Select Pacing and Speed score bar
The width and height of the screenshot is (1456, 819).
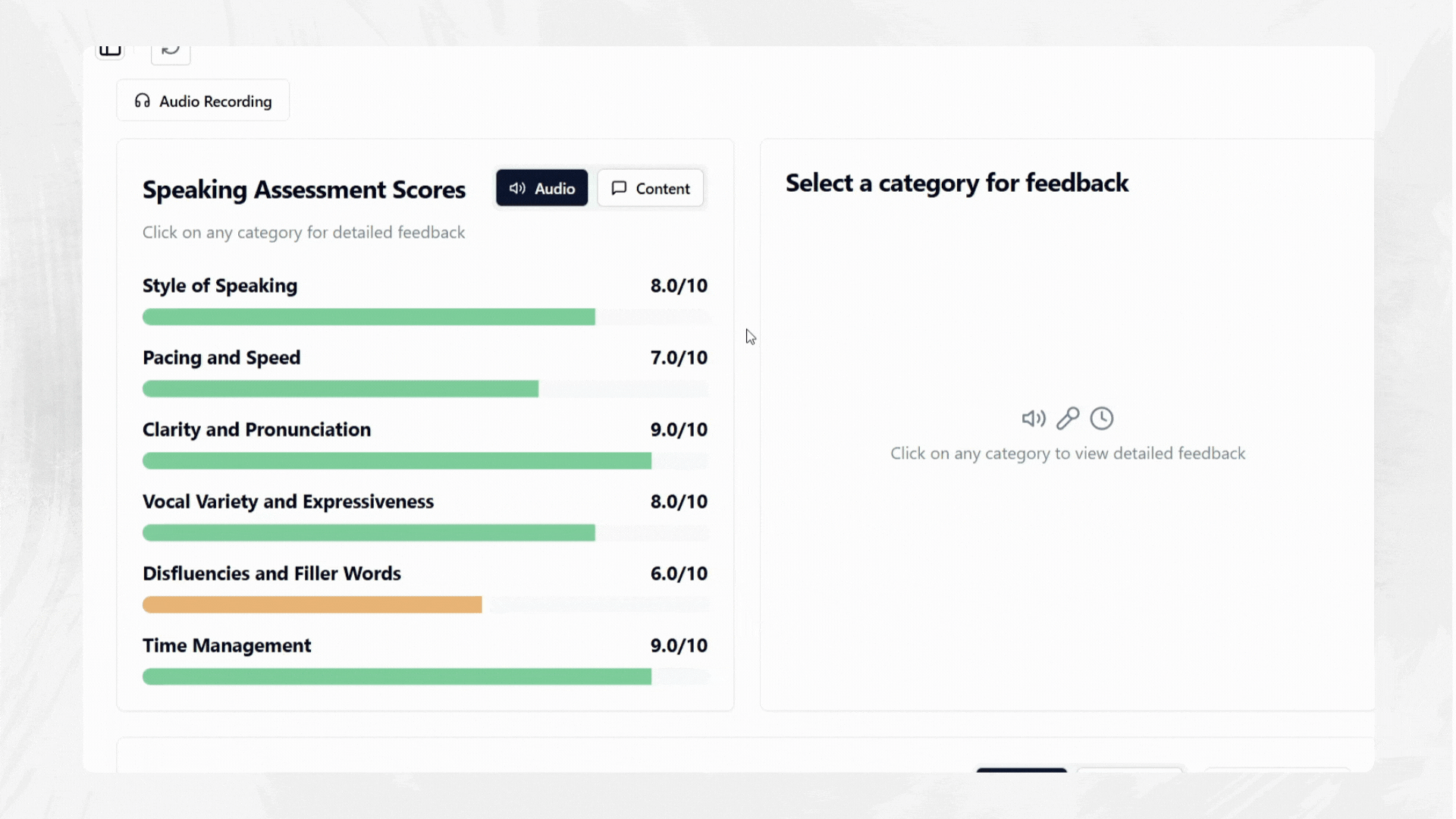(x=340, y=389)
